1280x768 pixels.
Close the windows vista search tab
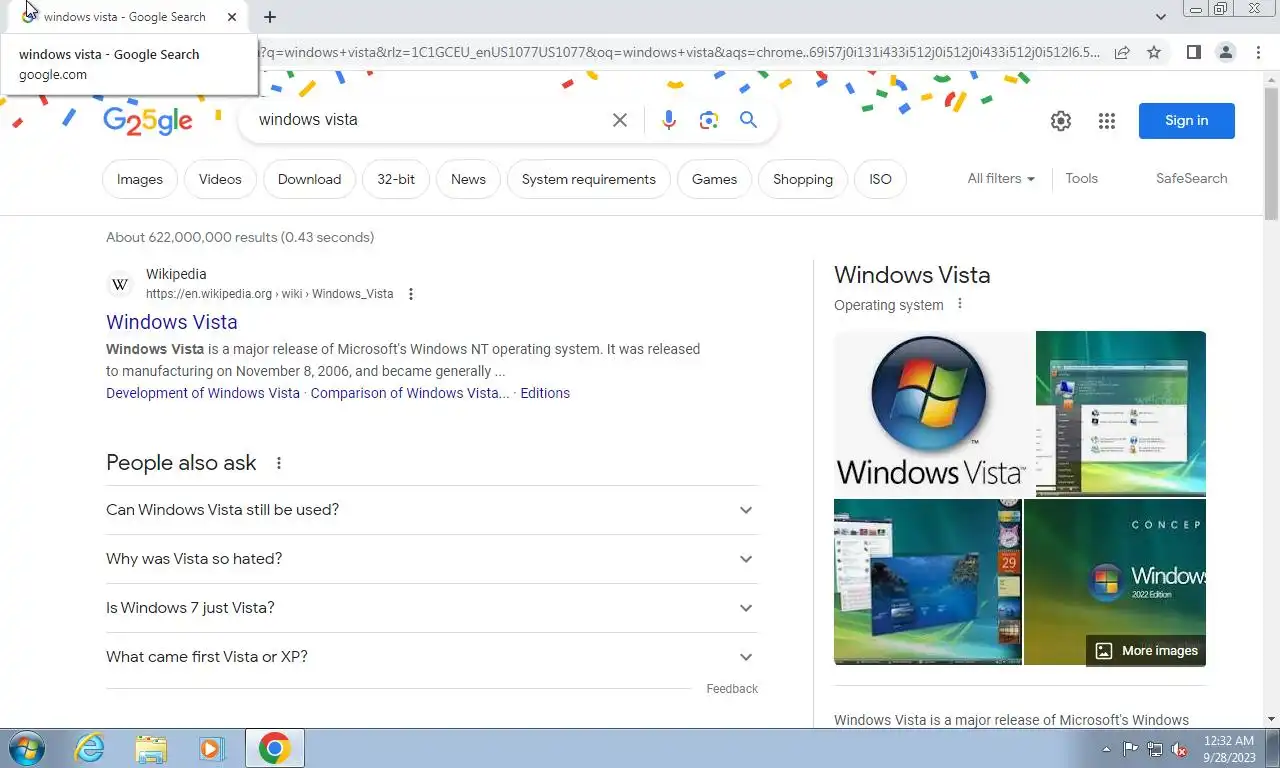pos(232,17)
